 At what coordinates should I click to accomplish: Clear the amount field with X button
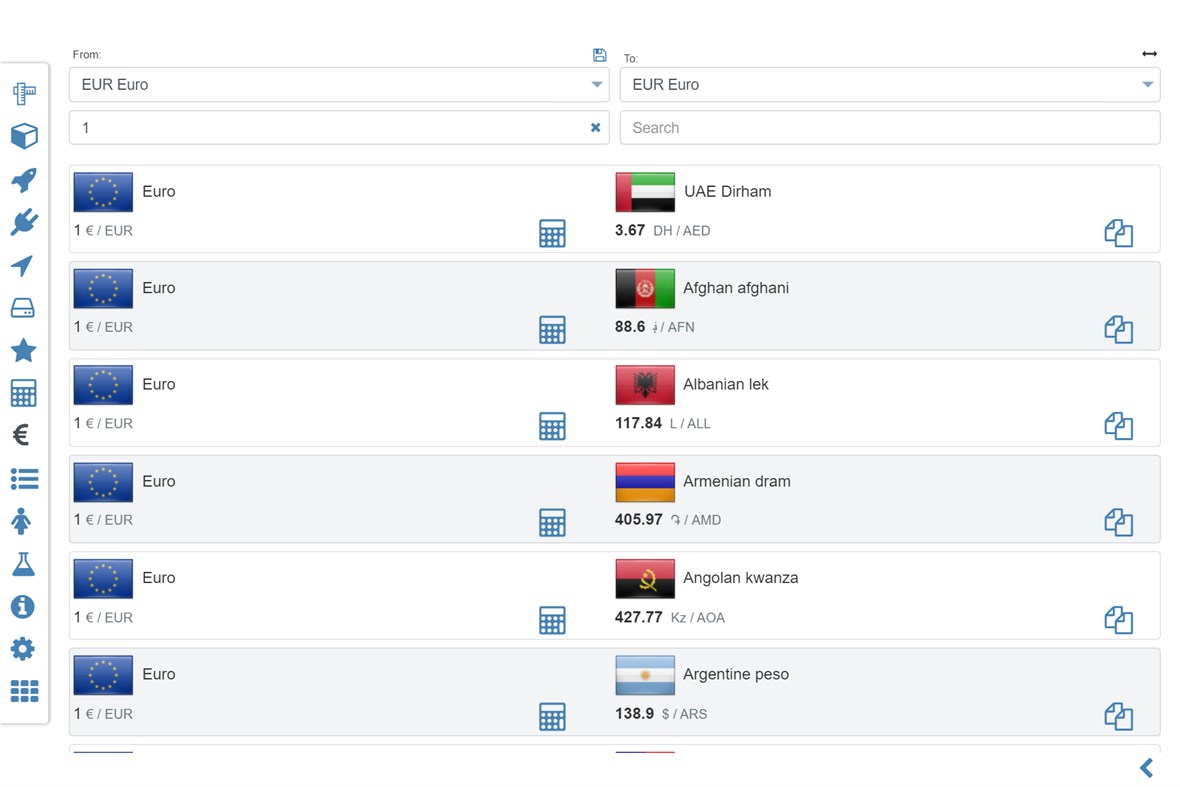coord(595,128)
